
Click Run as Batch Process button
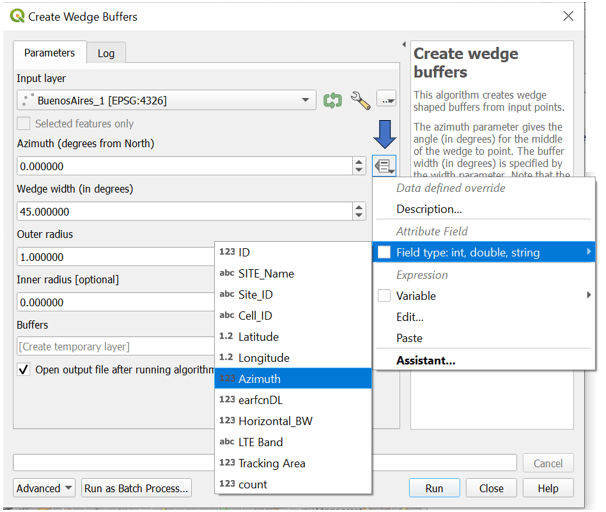pos(136,489)
